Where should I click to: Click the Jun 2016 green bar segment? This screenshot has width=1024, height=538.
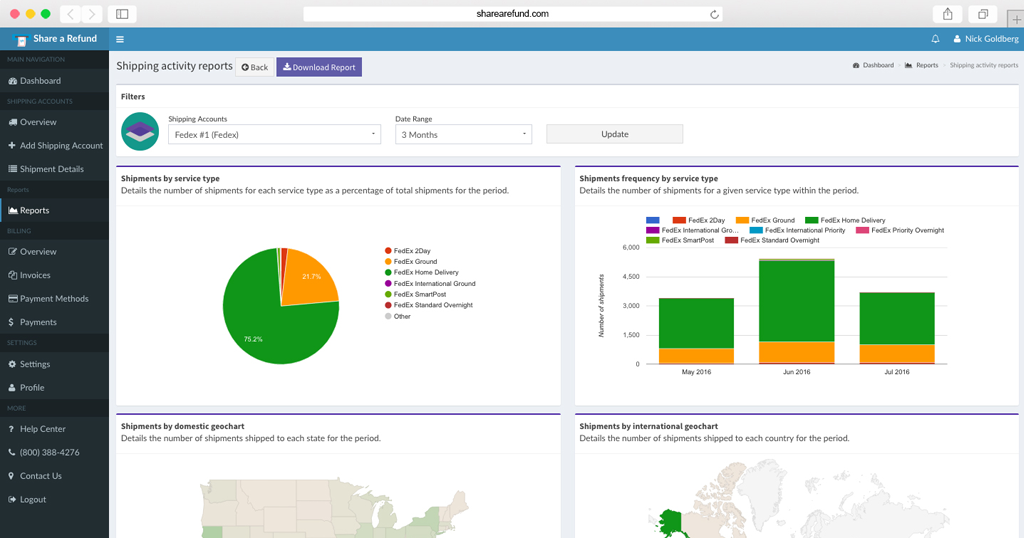coord(797,300)
